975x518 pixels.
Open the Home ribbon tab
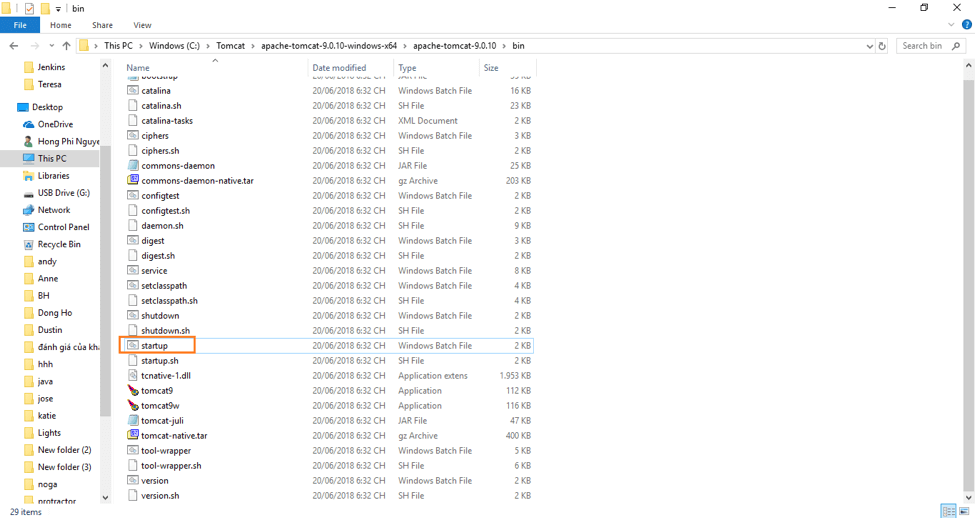60,25
